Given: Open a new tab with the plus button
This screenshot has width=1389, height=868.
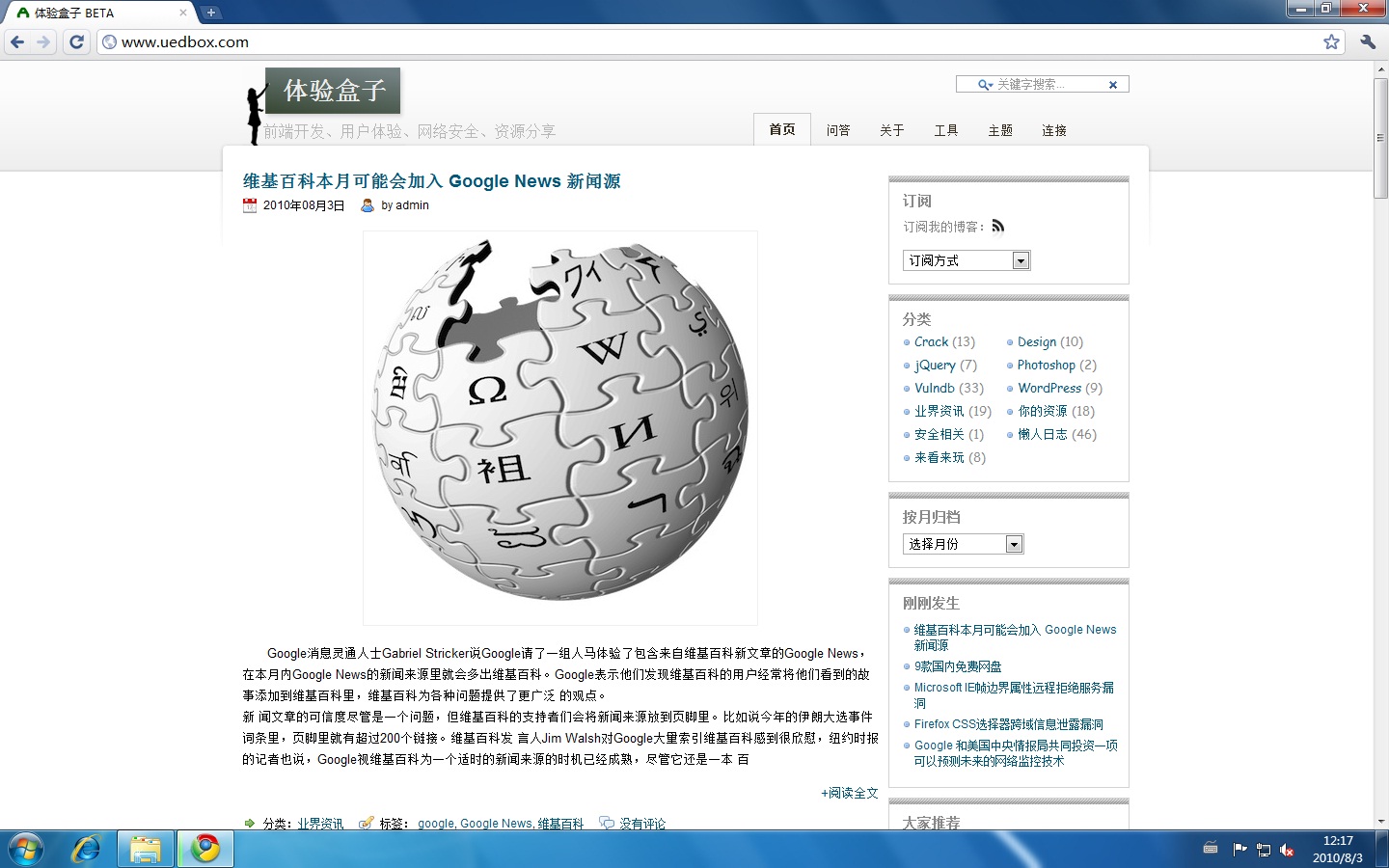Looking at the screenshot, I should click(x=211, y=13).
